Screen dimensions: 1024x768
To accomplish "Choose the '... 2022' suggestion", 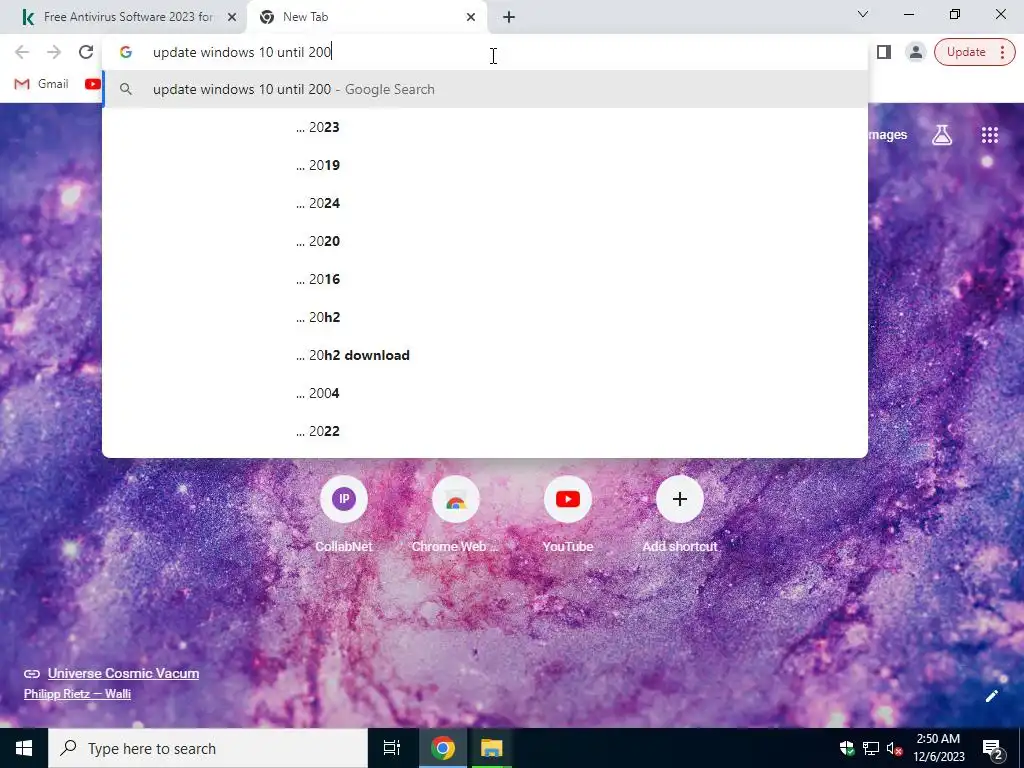I will click(485, 431).
